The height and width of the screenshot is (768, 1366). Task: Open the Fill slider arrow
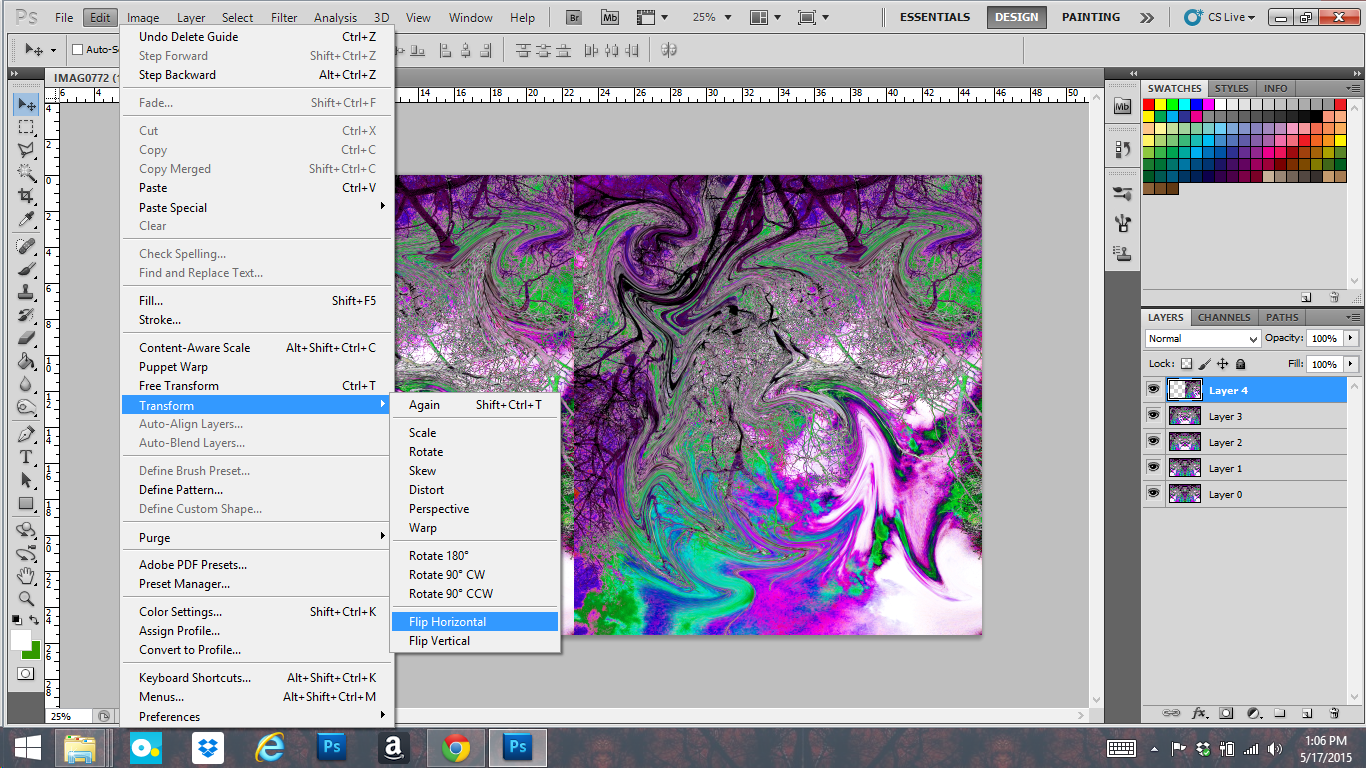coord(1351,365)
